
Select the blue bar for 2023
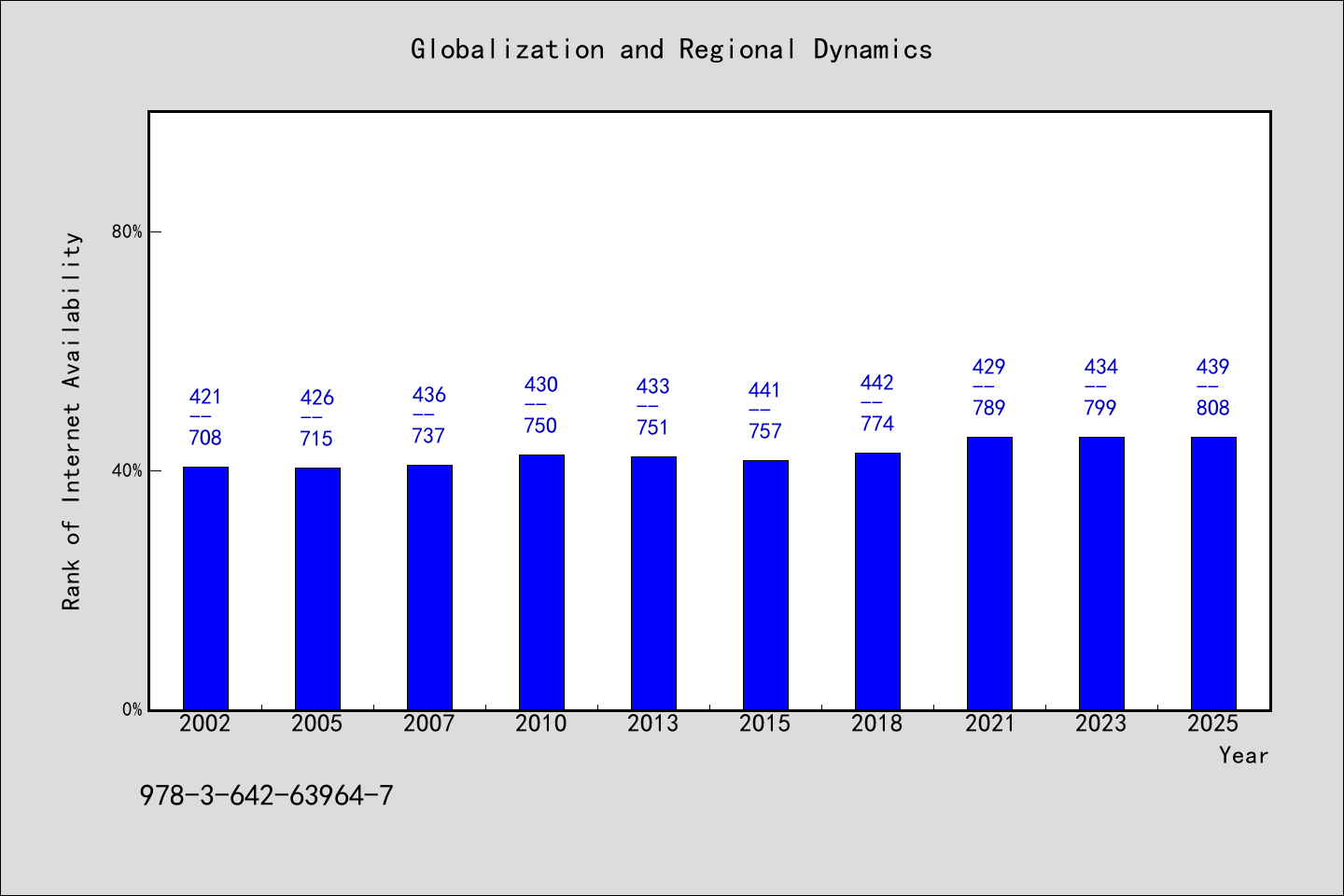(1101, 573)
